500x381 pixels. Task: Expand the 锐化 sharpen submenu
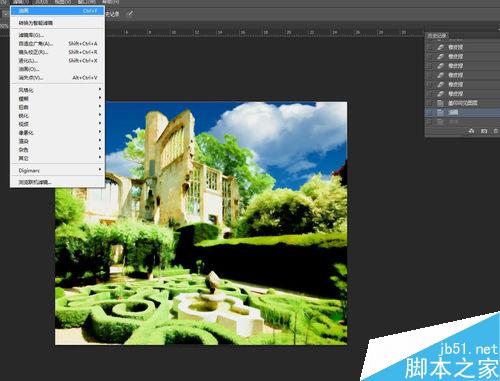[57, 116]
